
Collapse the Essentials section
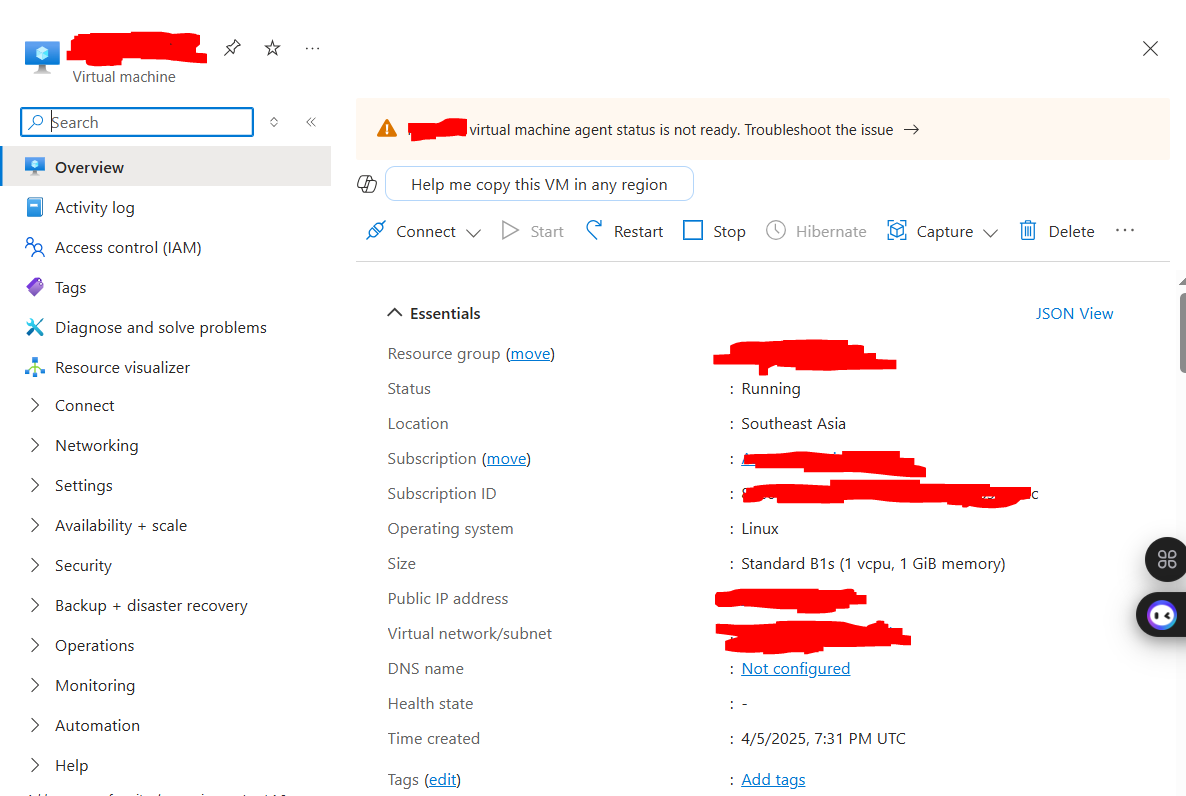click(434, 313)
